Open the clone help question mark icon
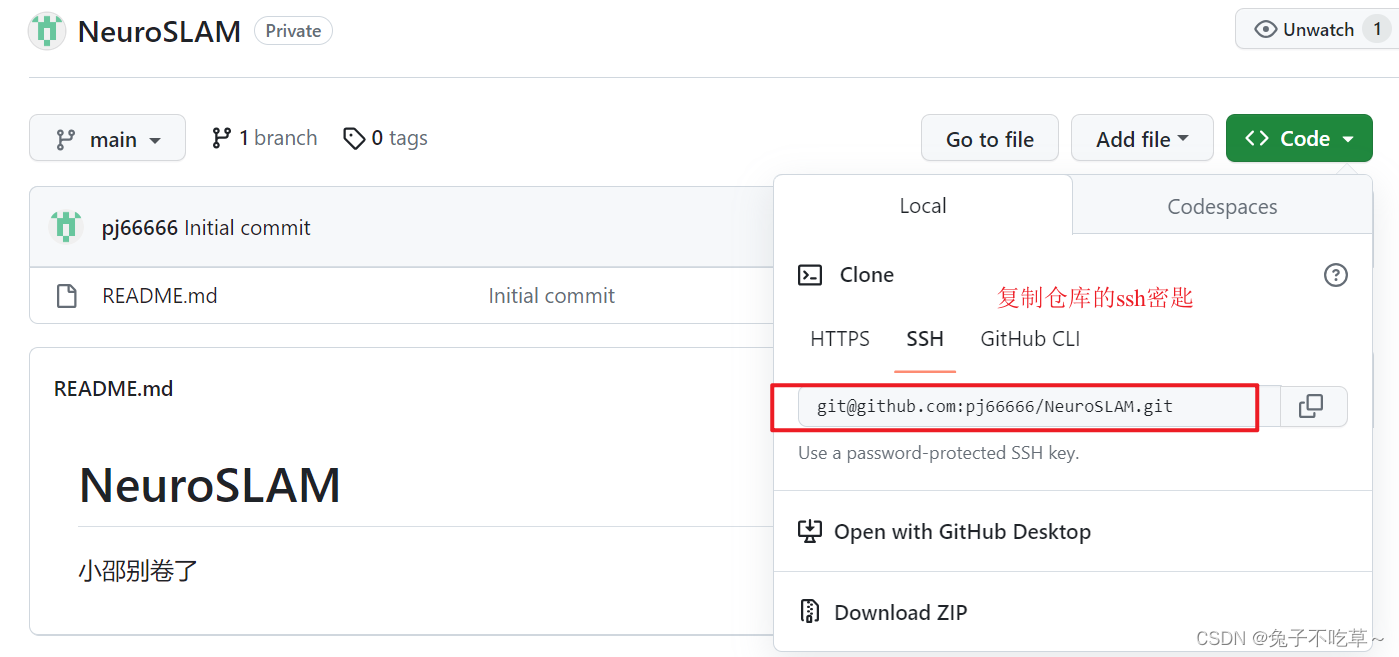Screen dimensions: 1399x657 click(1335, 275)
